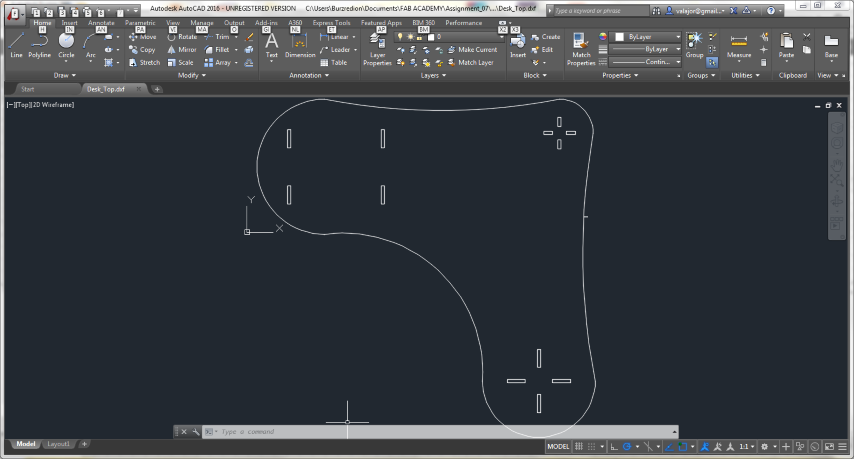This screenshot has height=459, width=854.
Task: Open the Annotate ribbon tab
Action: coord(101,23)
